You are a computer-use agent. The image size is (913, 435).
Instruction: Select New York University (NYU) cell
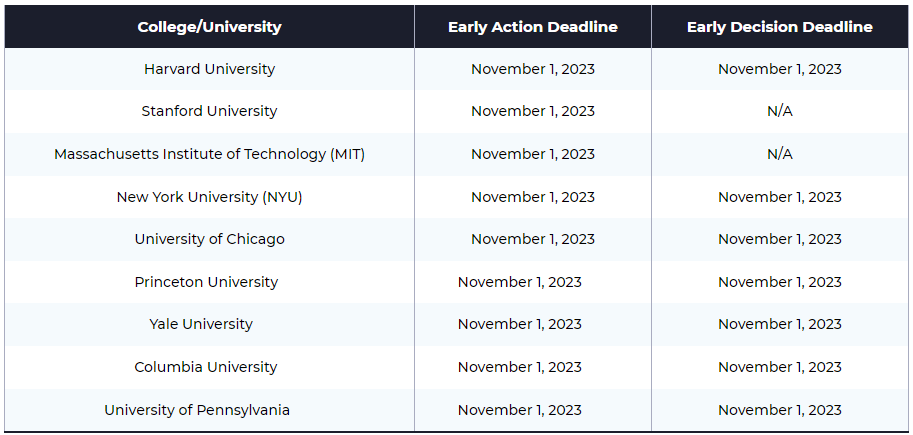[209, 197]
